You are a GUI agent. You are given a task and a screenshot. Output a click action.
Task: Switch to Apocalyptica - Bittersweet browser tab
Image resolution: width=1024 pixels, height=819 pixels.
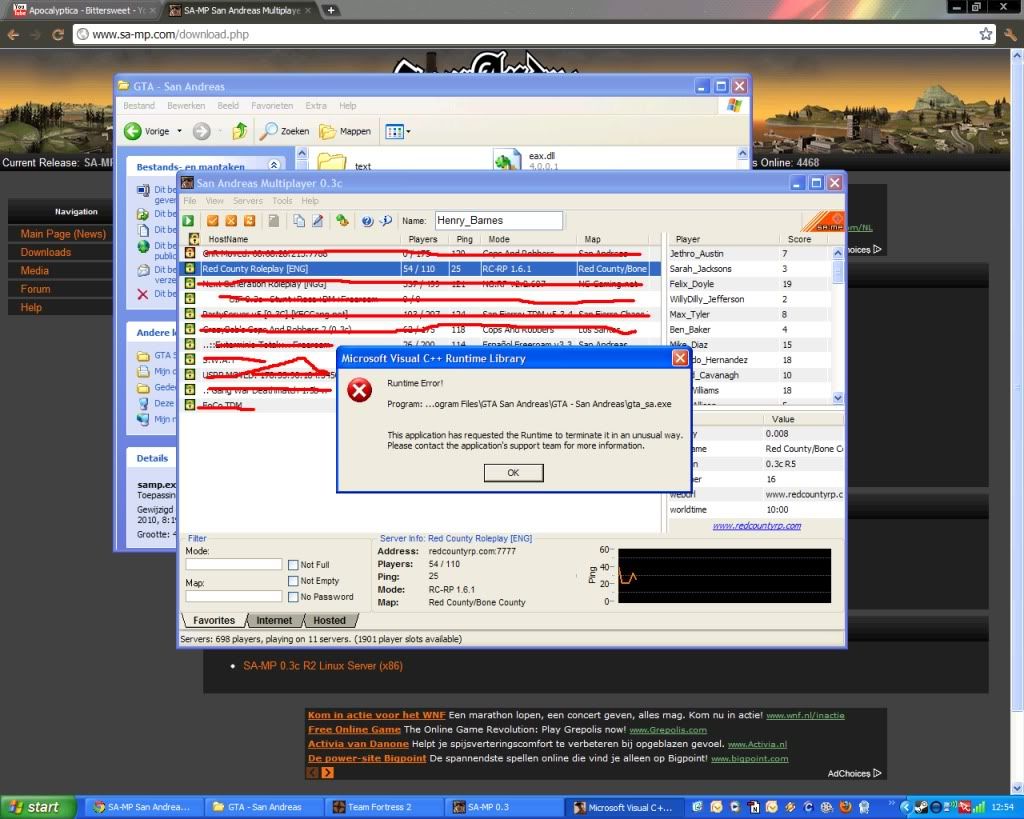tap(82, 10)
